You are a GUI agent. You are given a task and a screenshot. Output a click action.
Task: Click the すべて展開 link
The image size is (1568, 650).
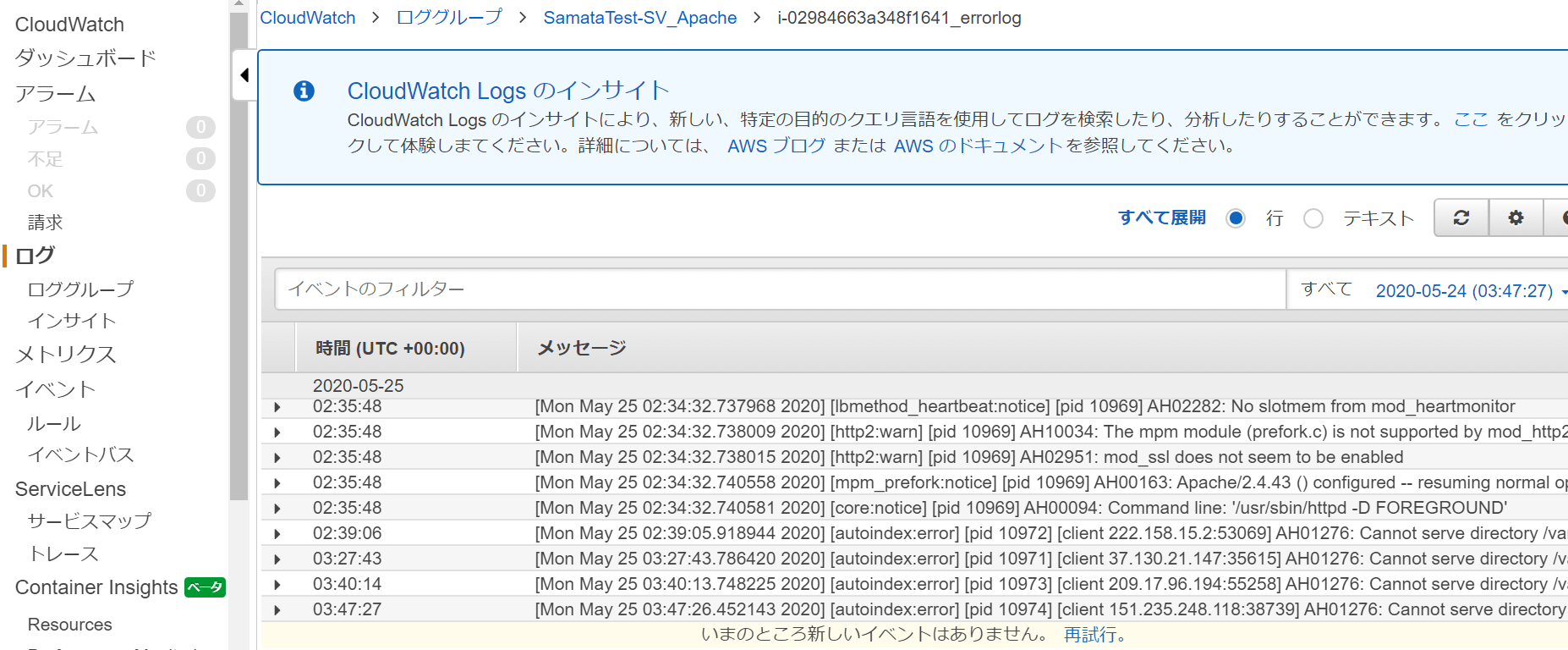click(1161, 218)
